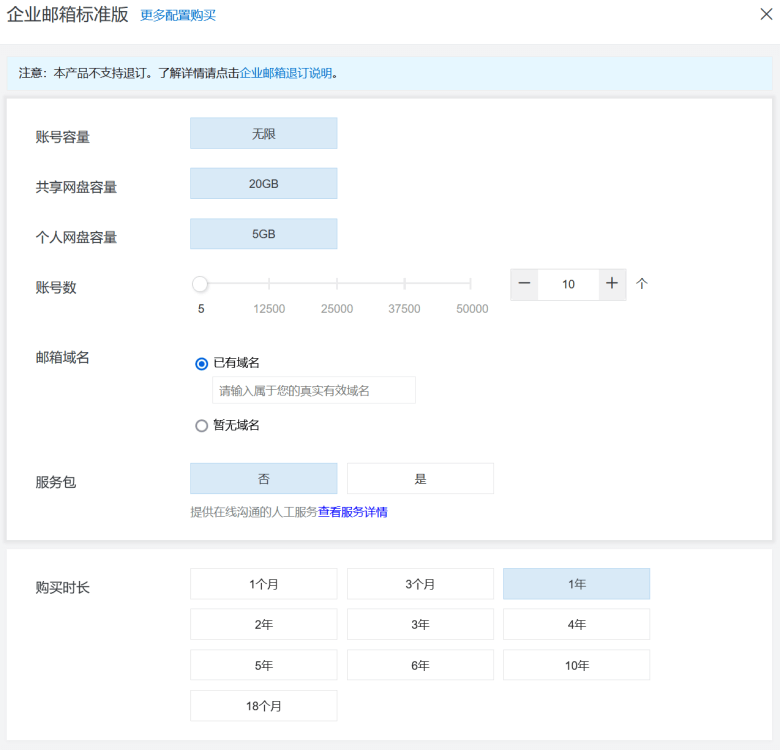Viewport: 780px width, 750px height.
Task: Click the account number slider handle
Action: click(x=200, y=284)
